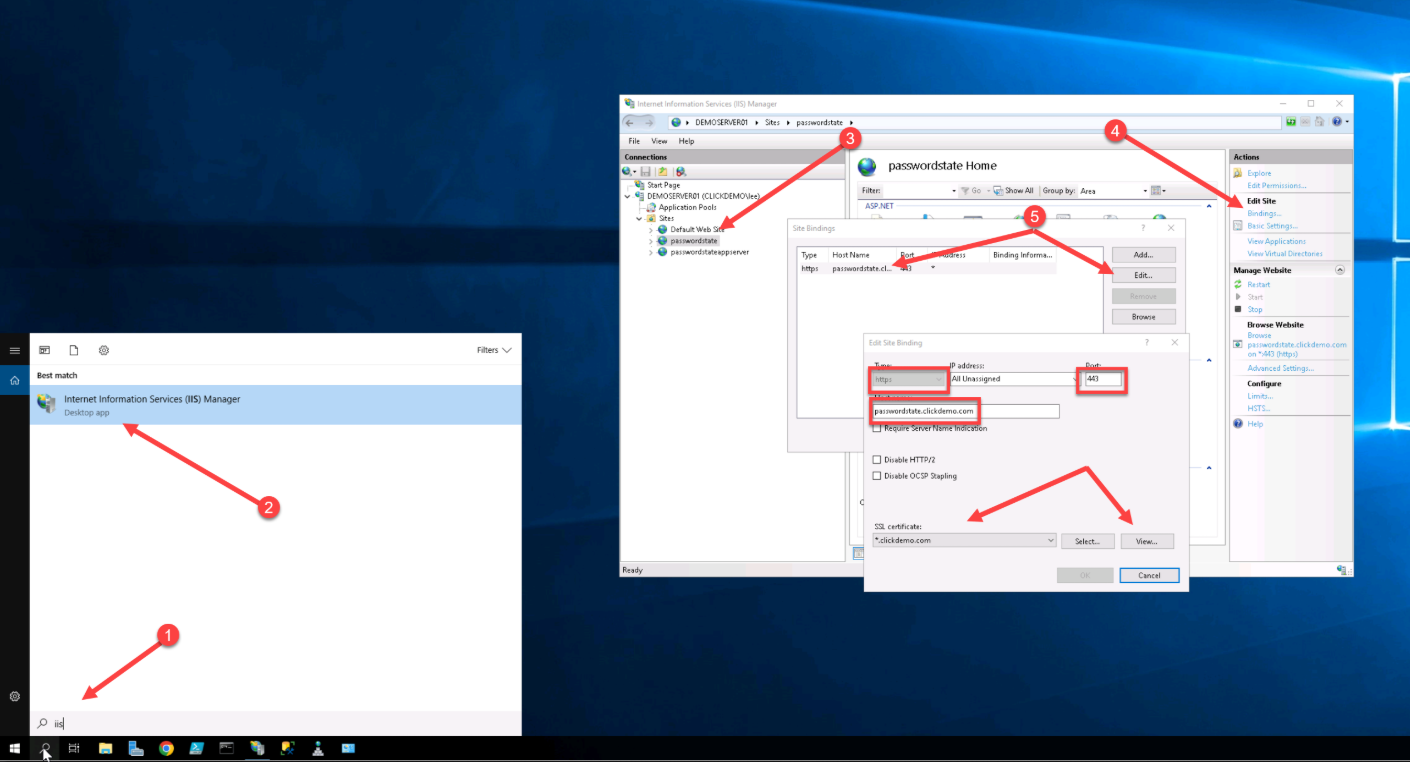1410x762 pixels.
Task: Open Internet Information Services (IIS) Manager search result
Action: pyautogui.click(x=275, y=405)
